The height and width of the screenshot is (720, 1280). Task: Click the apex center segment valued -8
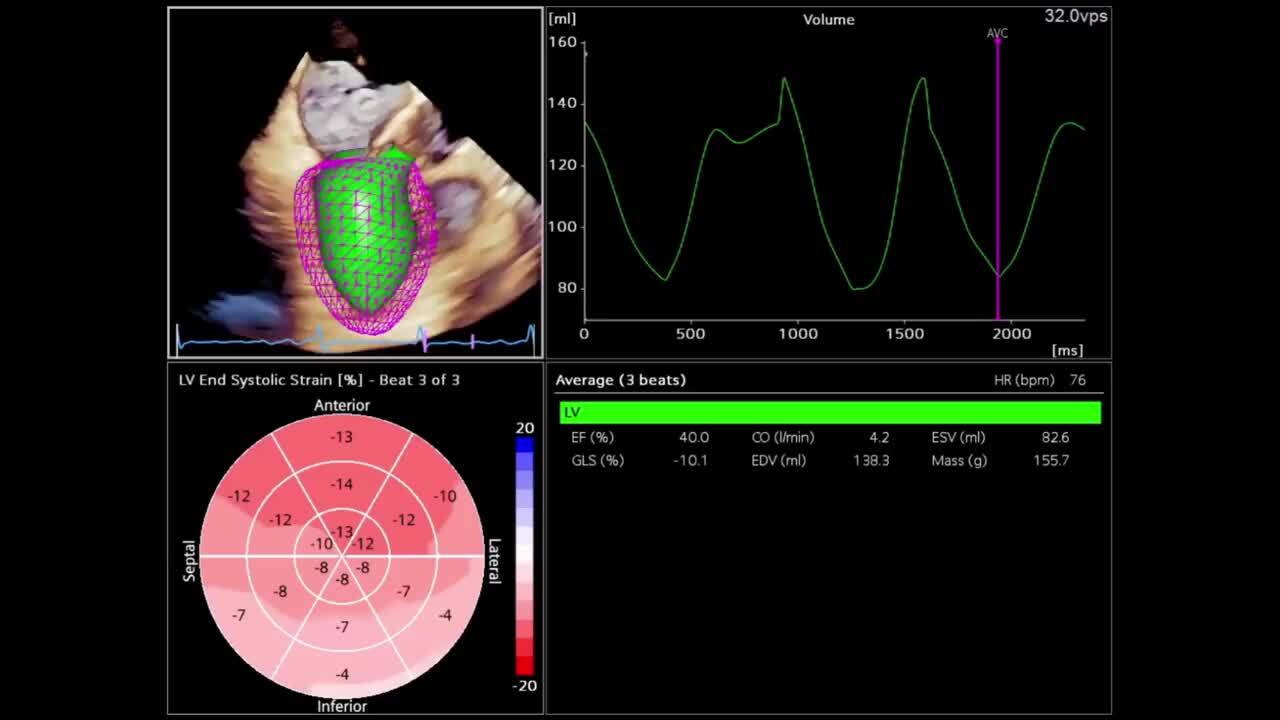(342, 580)
